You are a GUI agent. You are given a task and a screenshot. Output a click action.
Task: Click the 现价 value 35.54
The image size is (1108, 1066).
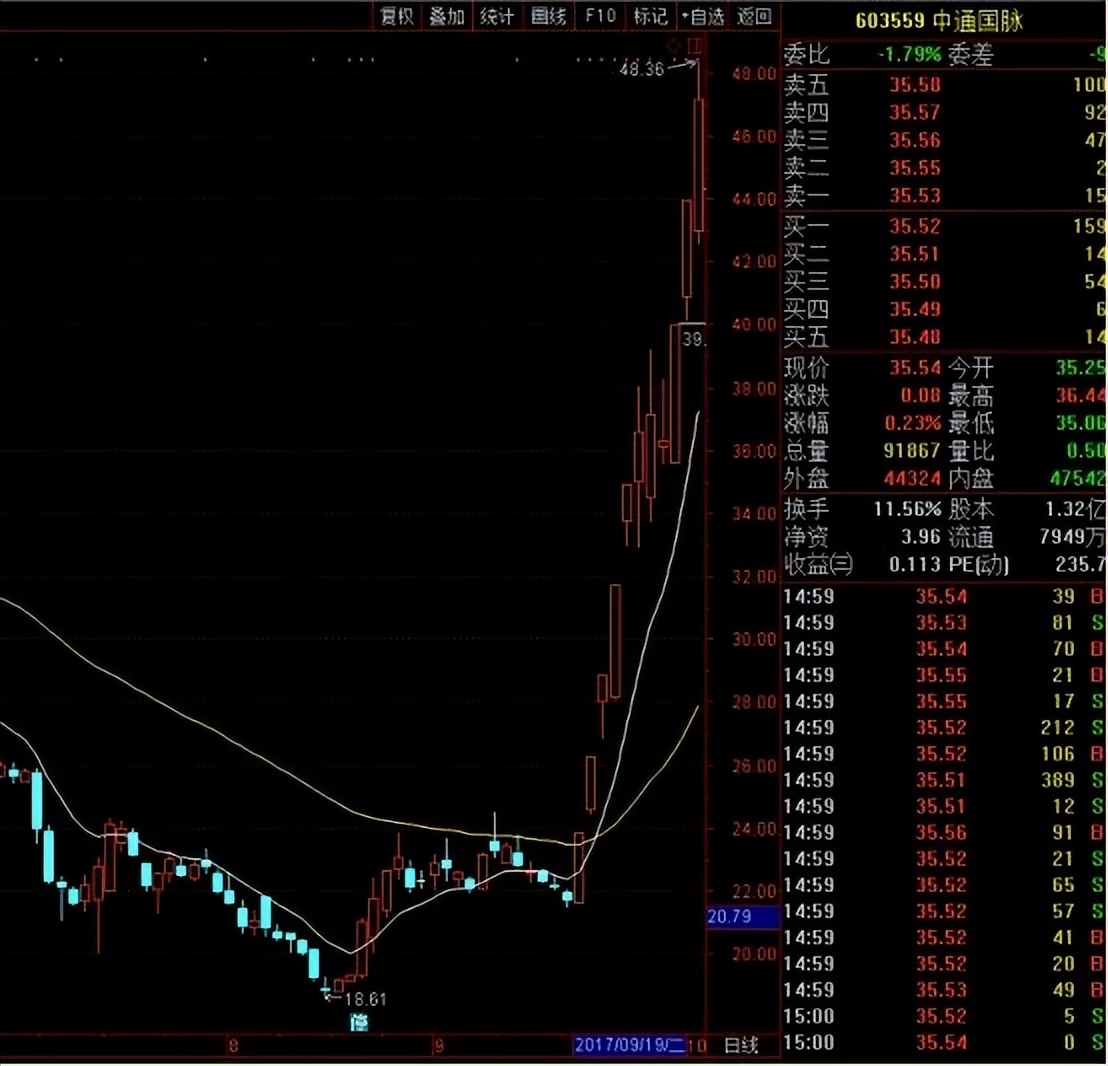click(914, 367)
